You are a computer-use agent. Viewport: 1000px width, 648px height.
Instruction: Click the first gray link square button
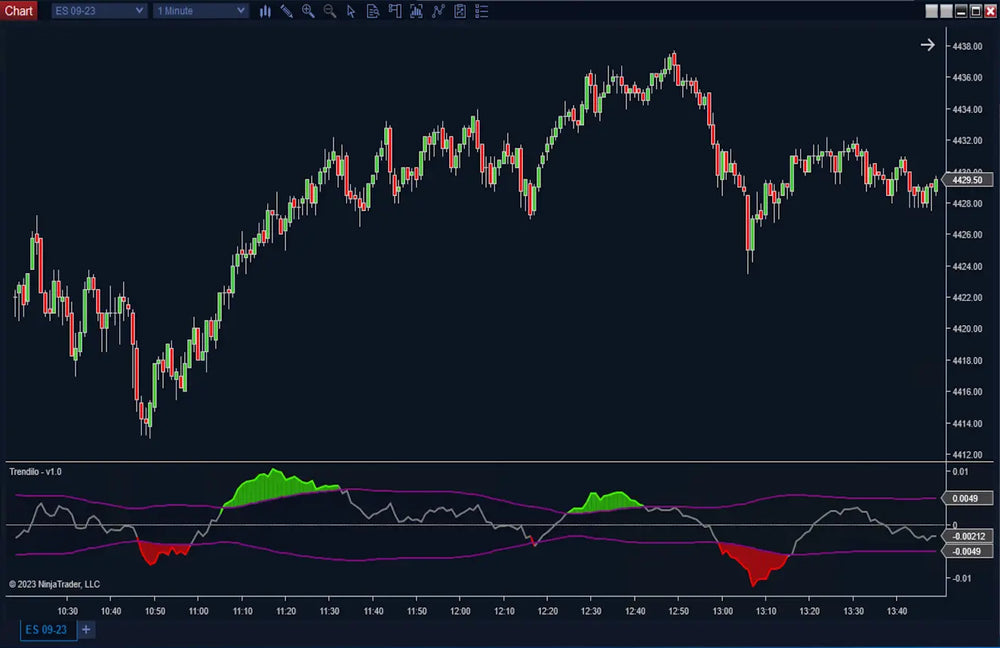[x=932, y=11]
